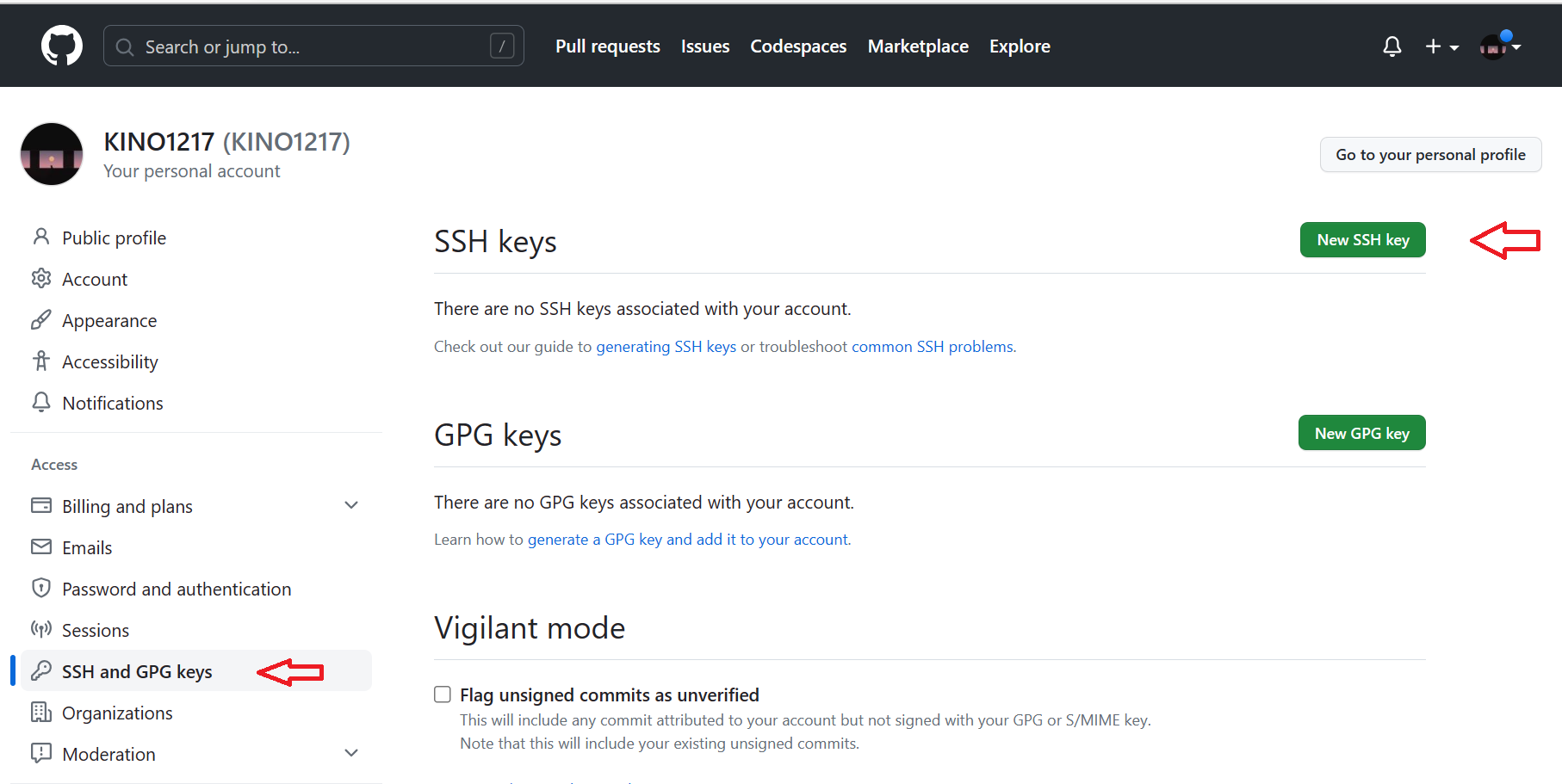Expand the Moderation section
Viewport: 1562px width, 784px height.
click(351, 753)
